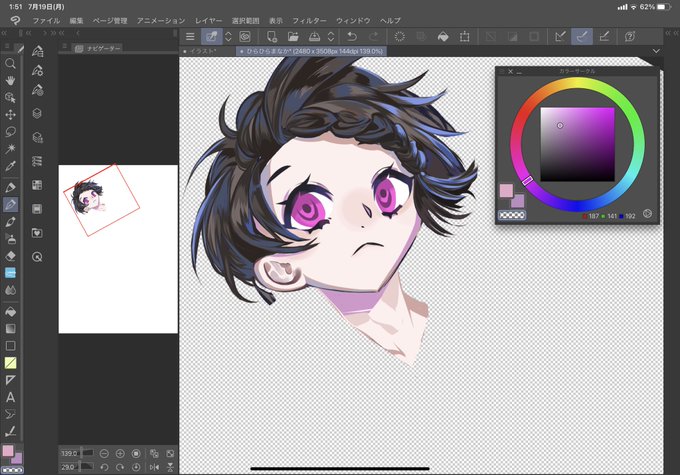Select the Eraser tool
Screen dimensions: 680x475
[10, 256]
